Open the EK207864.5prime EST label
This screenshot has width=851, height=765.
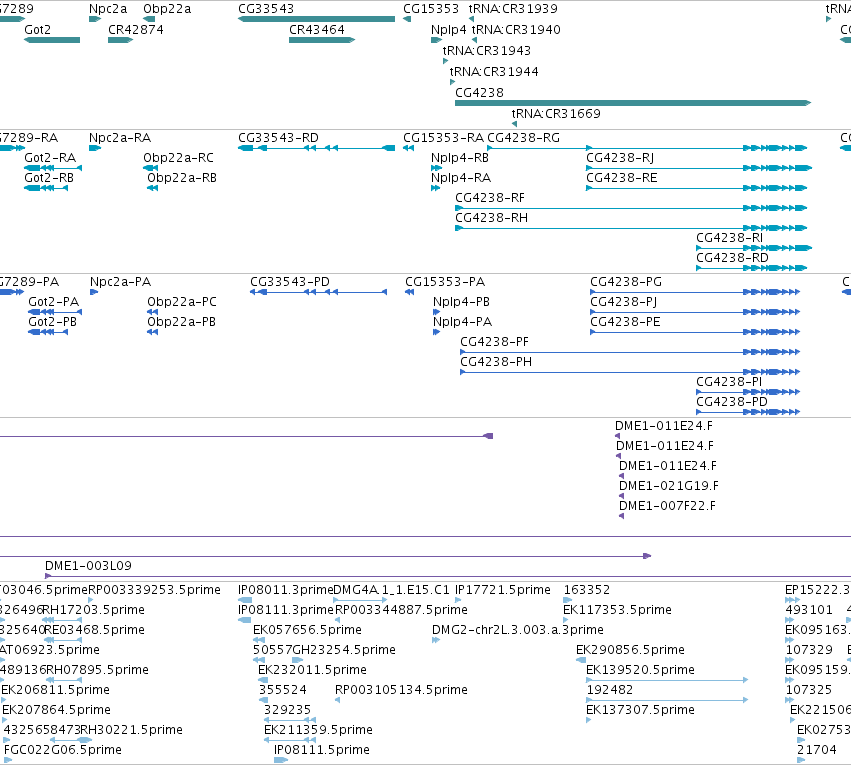click(56, 710)
